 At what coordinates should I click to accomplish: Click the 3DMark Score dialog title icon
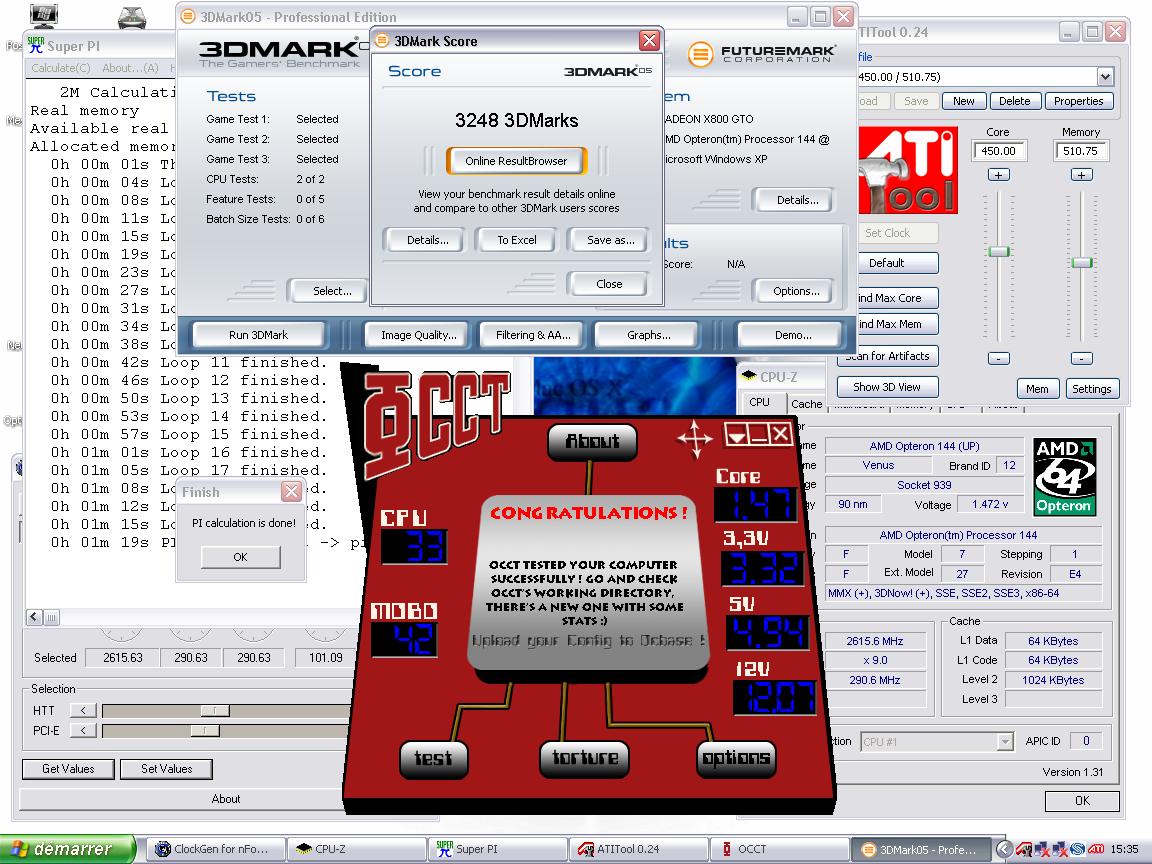[x=382, y=40]
